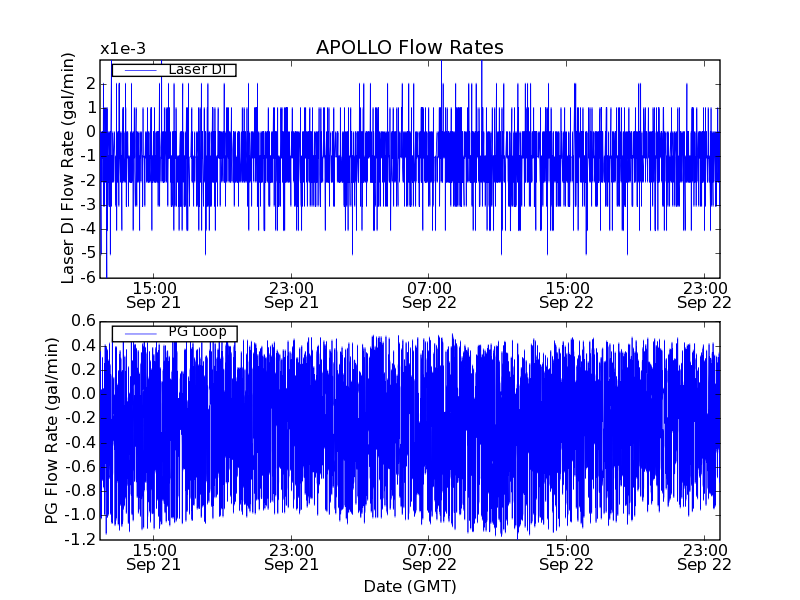Screen dimensions: 800x600
Task: Click the top plot 15:00 Sep 21 tick label
Action: pos(154,295)
